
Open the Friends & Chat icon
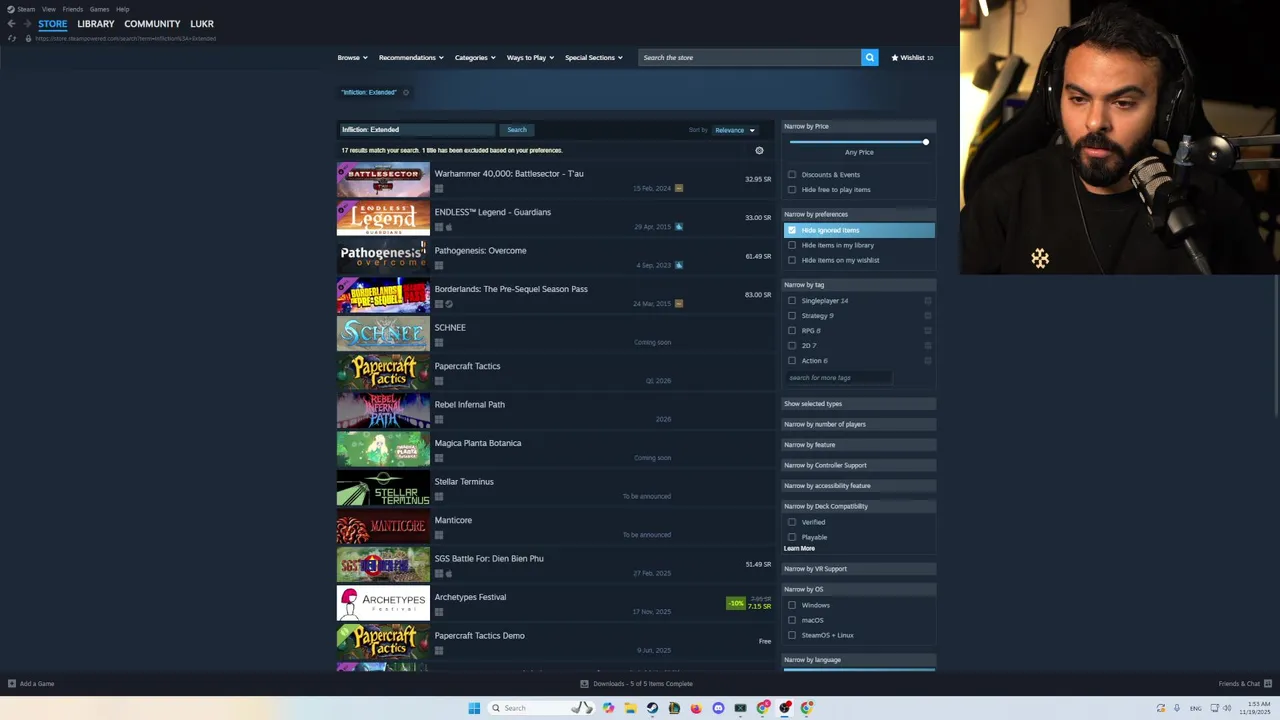point(1267,684)
